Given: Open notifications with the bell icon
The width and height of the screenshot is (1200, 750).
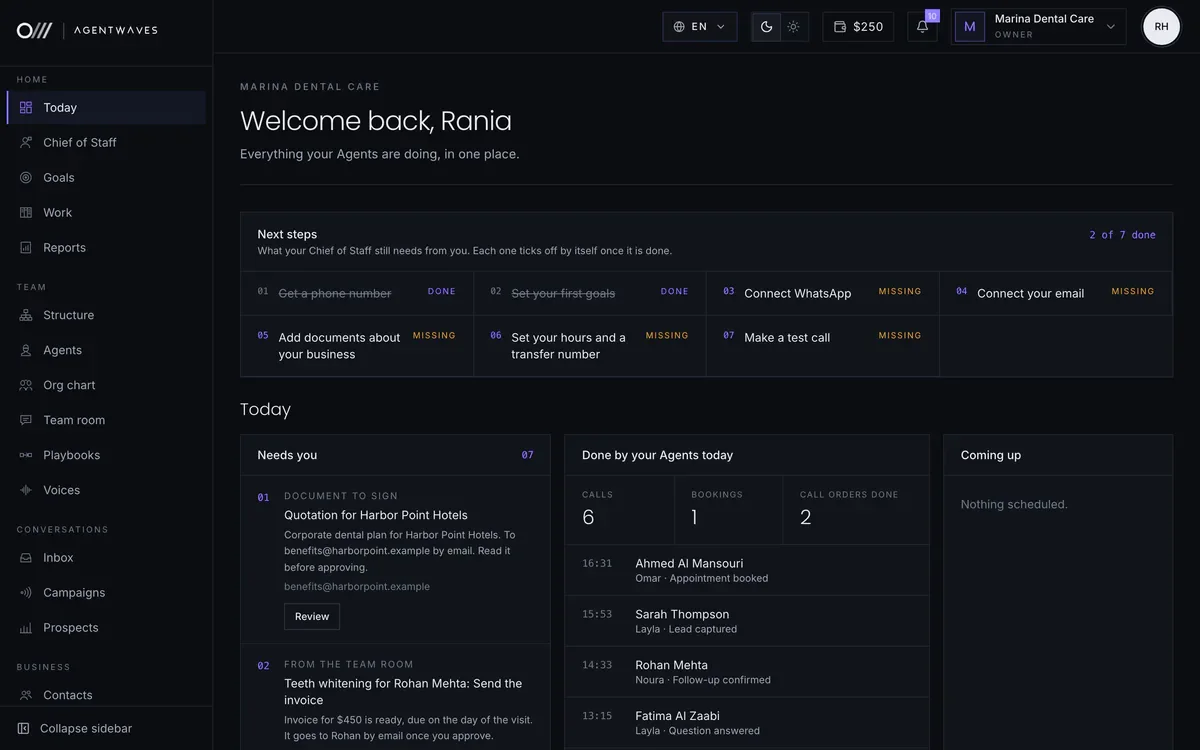Looking at the screenshot, I should coord(922,27).
